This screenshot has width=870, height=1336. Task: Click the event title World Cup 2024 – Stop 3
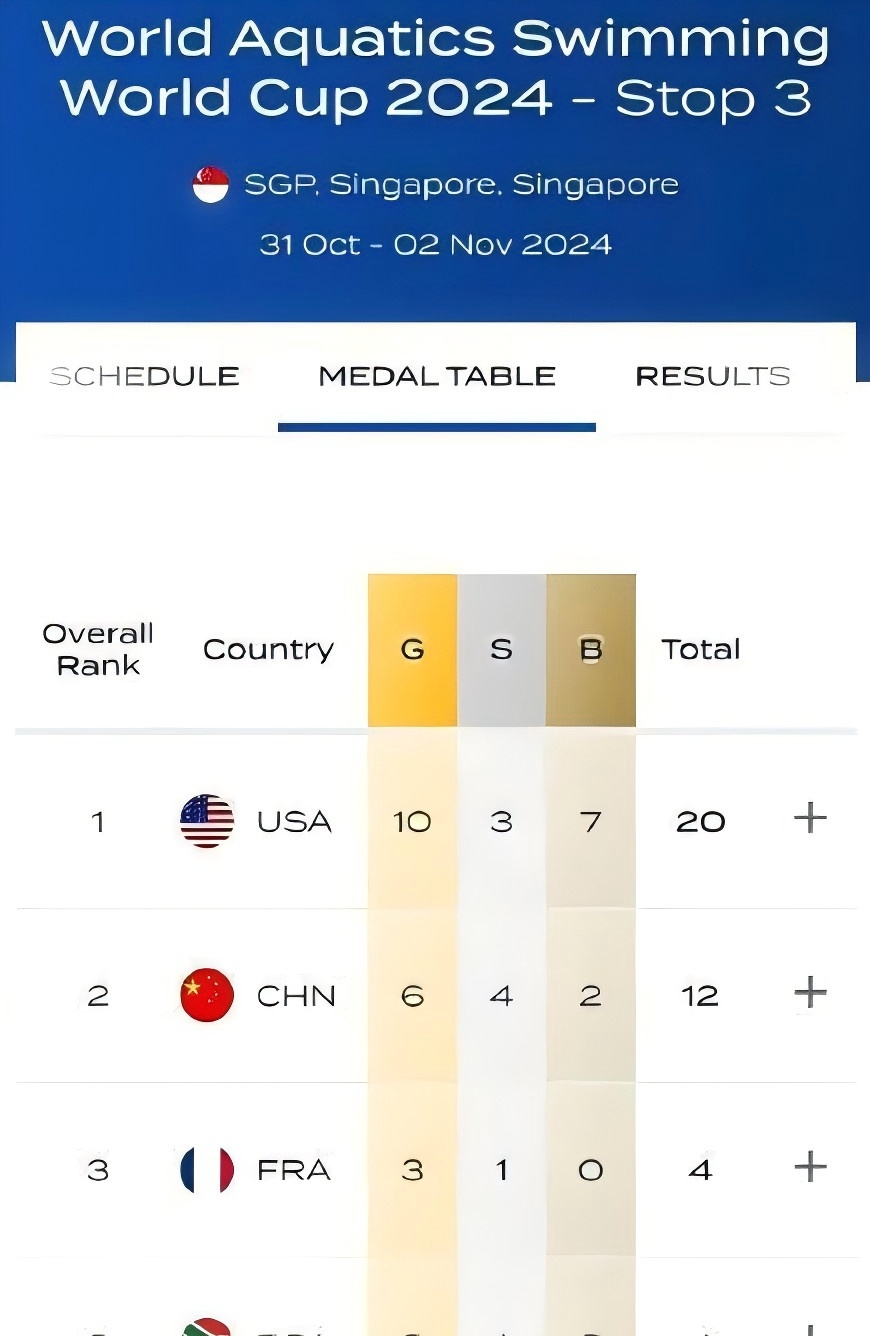[435, 98]
